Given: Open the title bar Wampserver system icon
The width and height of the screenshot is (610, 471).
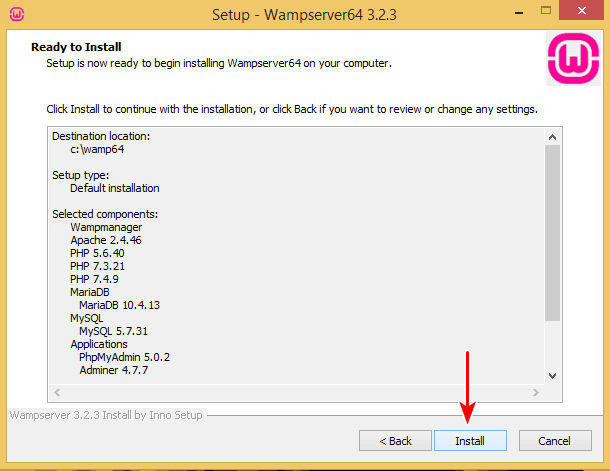Looking at the screenshot, I should coord(17,14).
